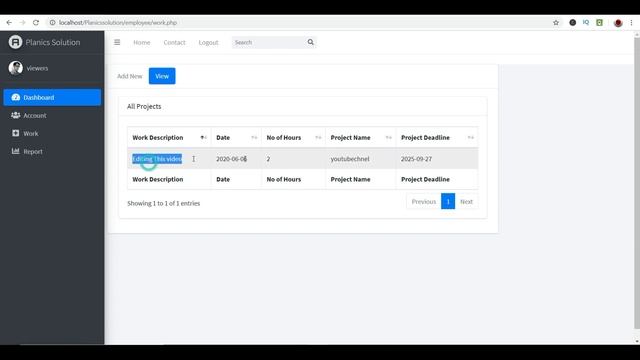This screenshot has height=360, width=640.
Task: Click into the Search input field
Action: 268,42
